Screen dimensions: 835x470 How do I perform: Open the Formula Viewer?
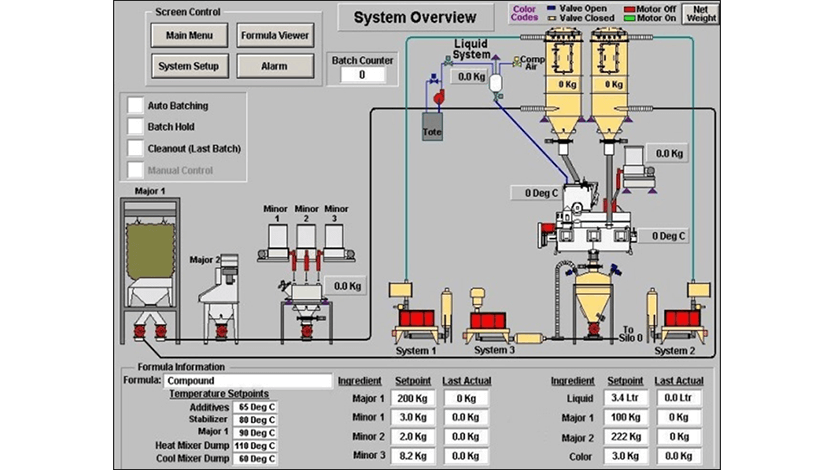275,36
